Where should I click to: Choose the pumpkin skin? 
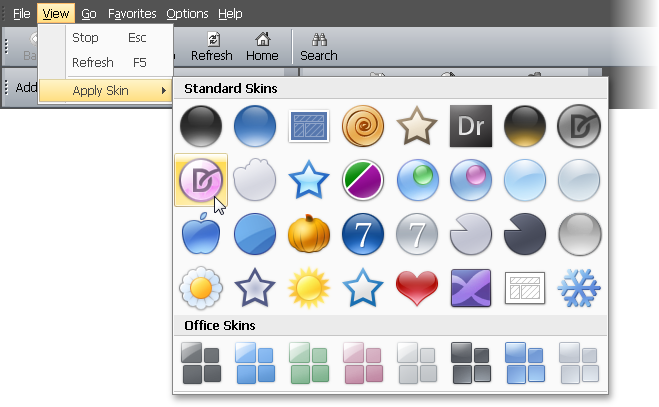[309, 234]
